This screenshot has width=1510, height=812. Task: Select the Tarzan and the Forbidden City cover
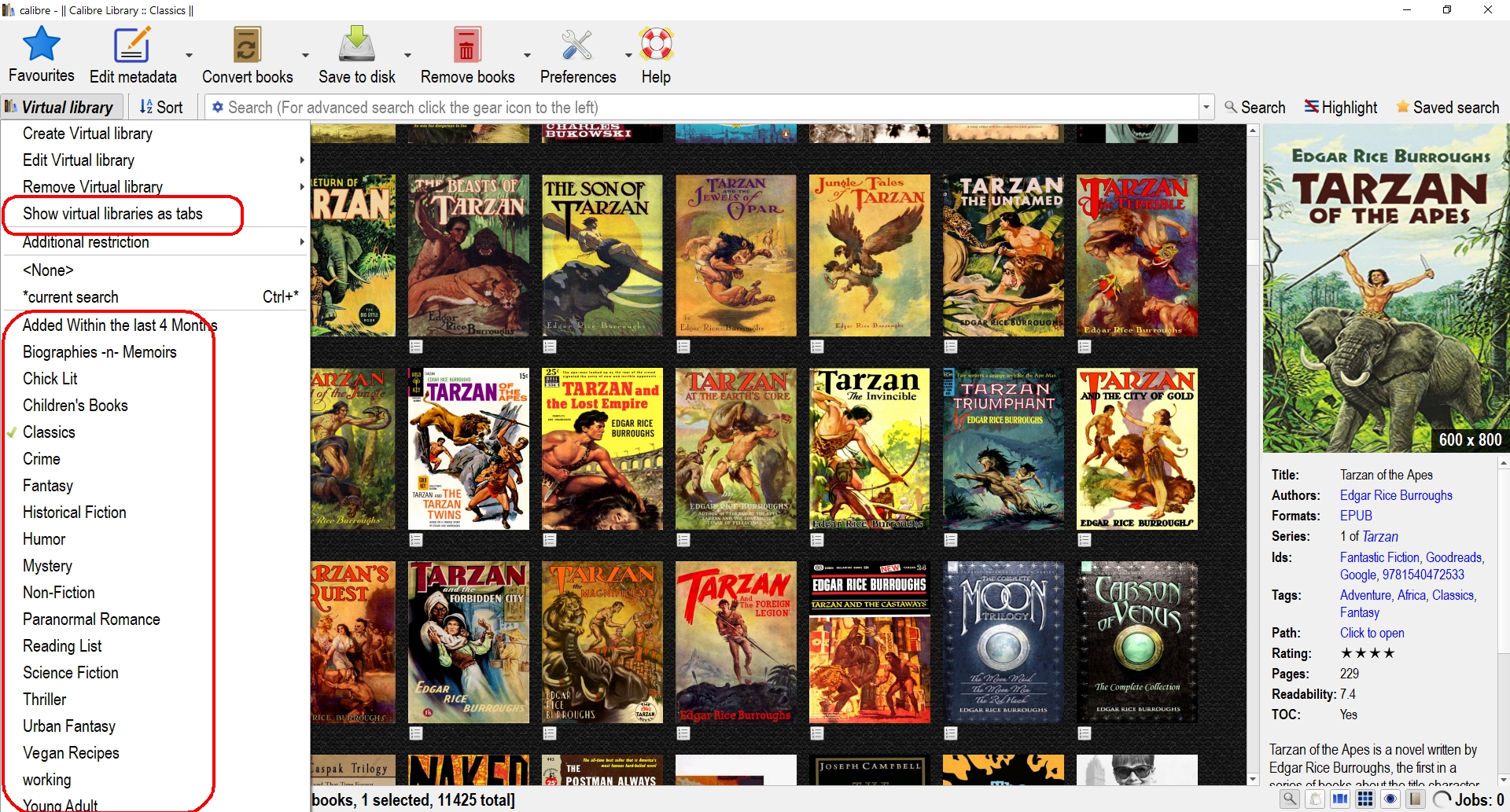click(x=469, y=642)
